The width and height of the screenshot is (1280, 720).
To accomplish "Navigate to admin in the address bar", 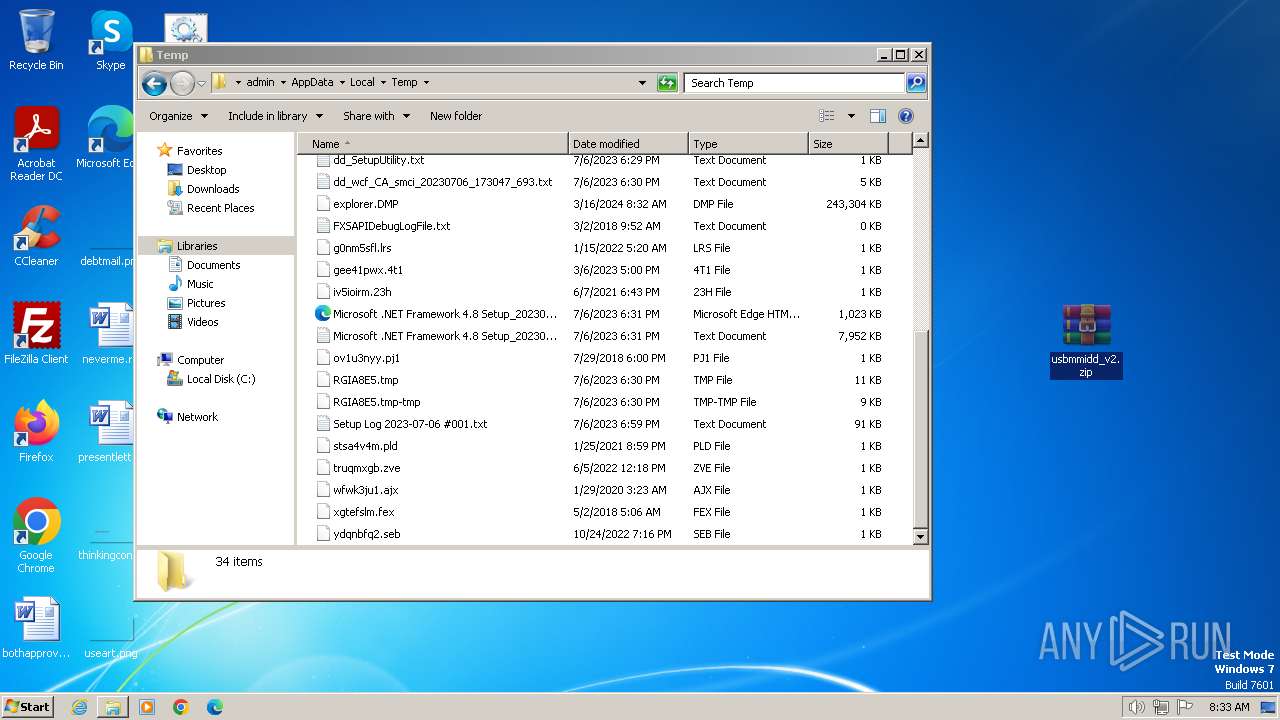I will point(260,83).
